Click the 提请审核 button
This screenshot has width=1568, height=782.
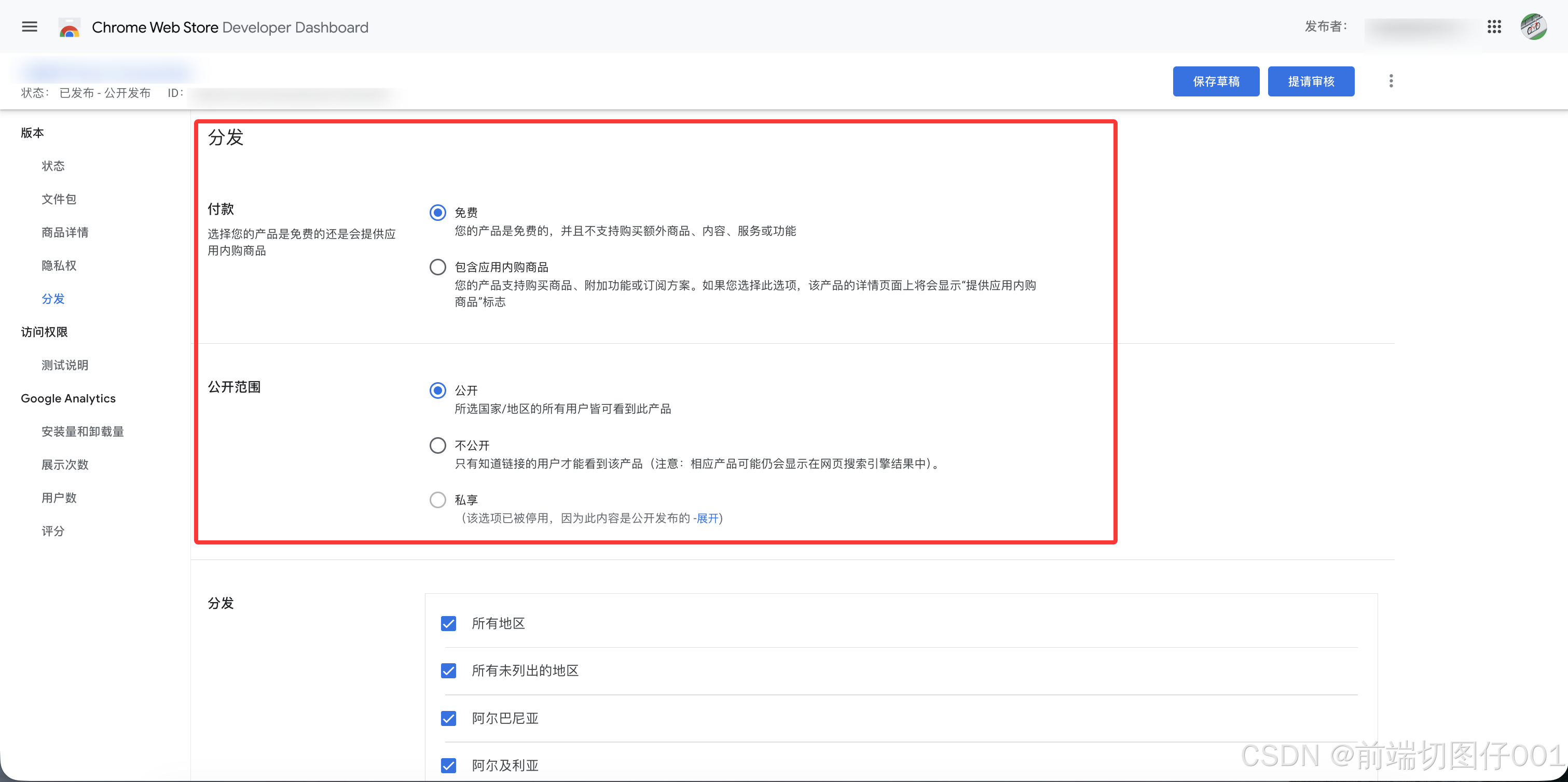pos(1311,81)
